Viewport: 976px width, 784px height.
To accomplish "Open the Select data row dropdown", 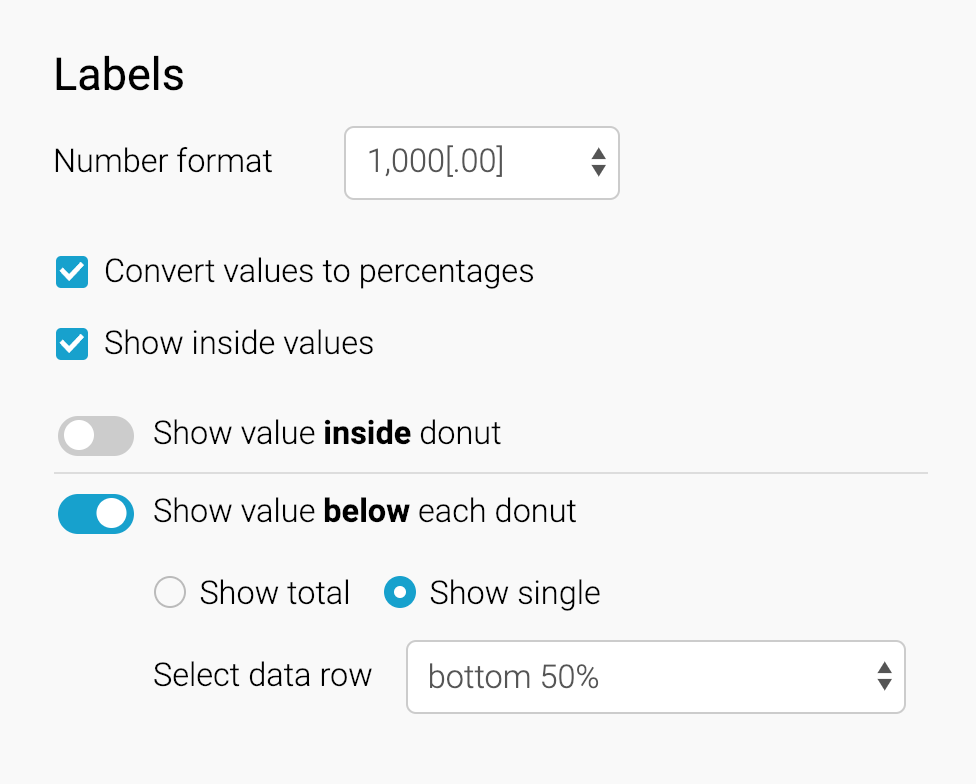I will point(640,677).
